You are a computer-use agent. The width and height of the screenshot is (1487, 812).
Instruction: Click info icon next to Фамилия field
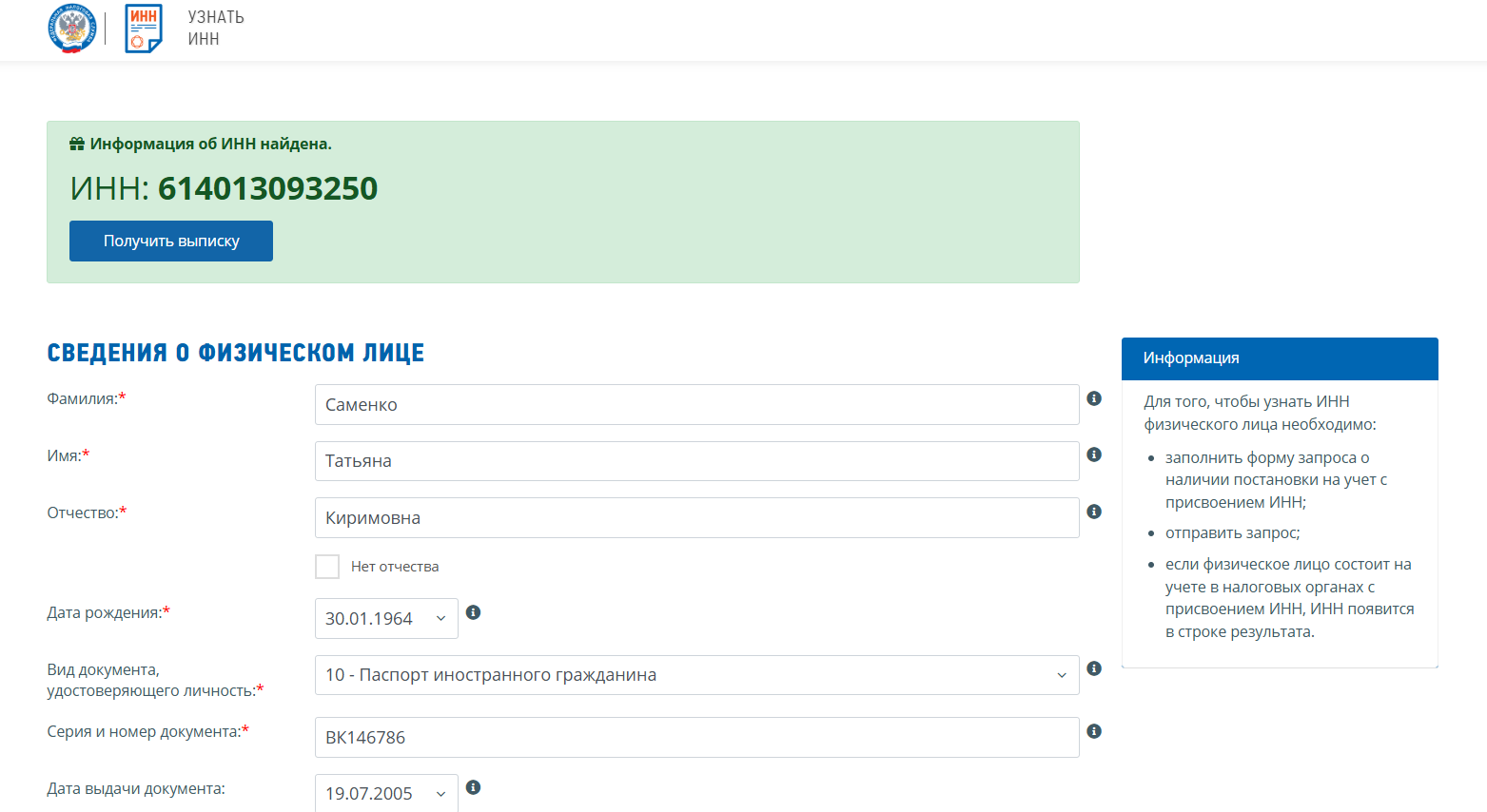point(1094,398)
